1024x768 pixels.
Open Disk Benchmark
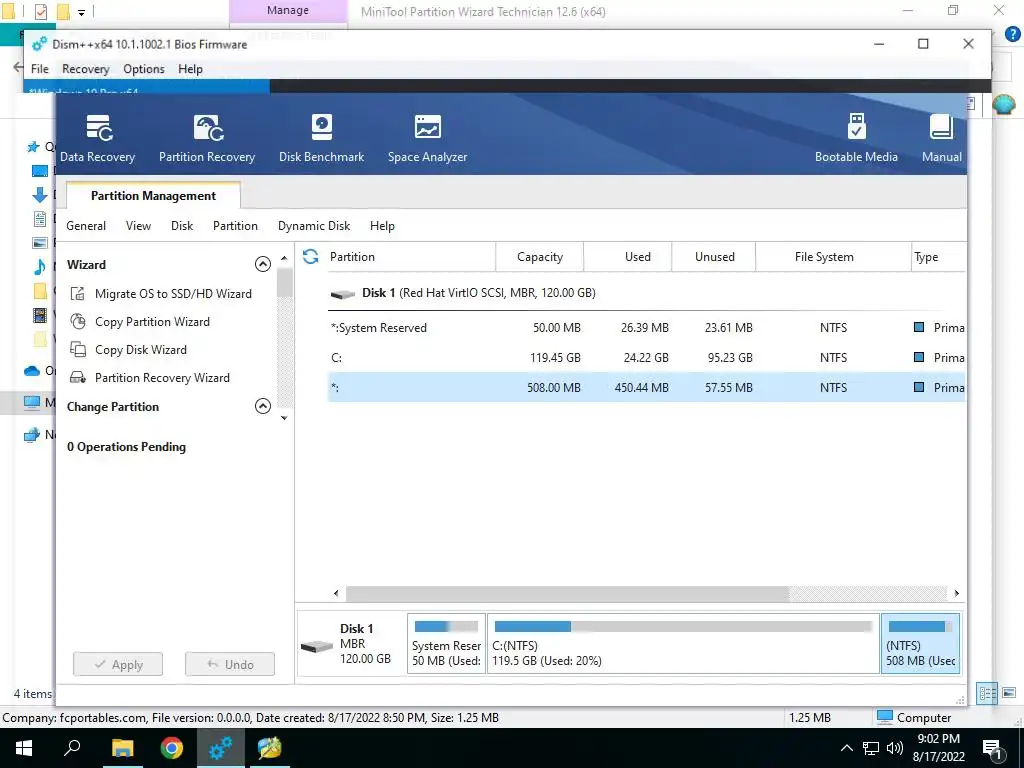pyautogui.click(x=321, y=138)
